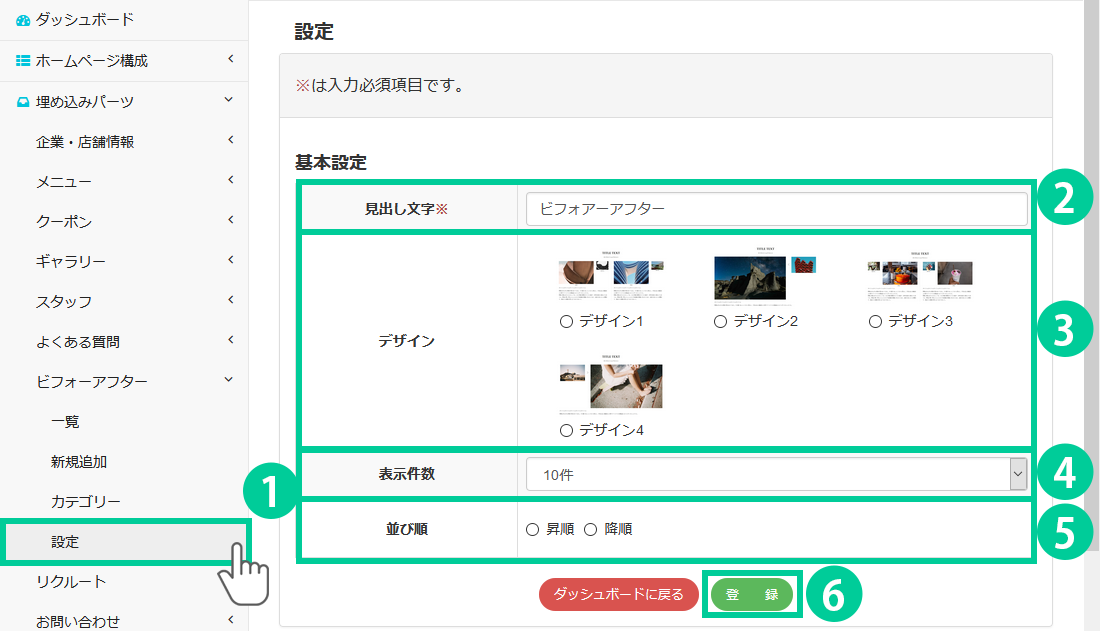Select the Design 2 radio button

click(x=720, y=322)
